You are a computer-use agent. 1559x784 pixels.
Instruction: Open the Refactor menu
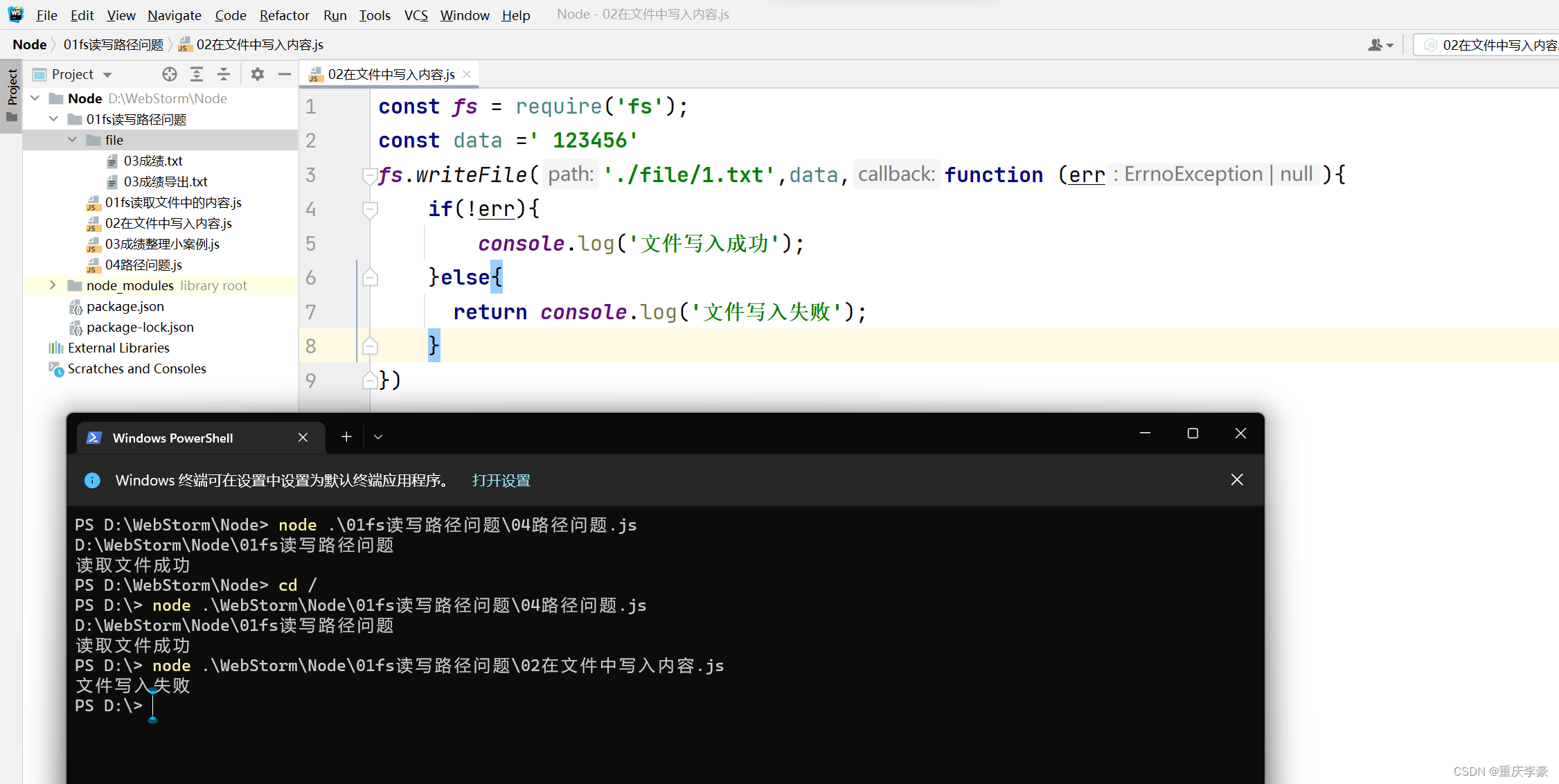pos(284,15)
